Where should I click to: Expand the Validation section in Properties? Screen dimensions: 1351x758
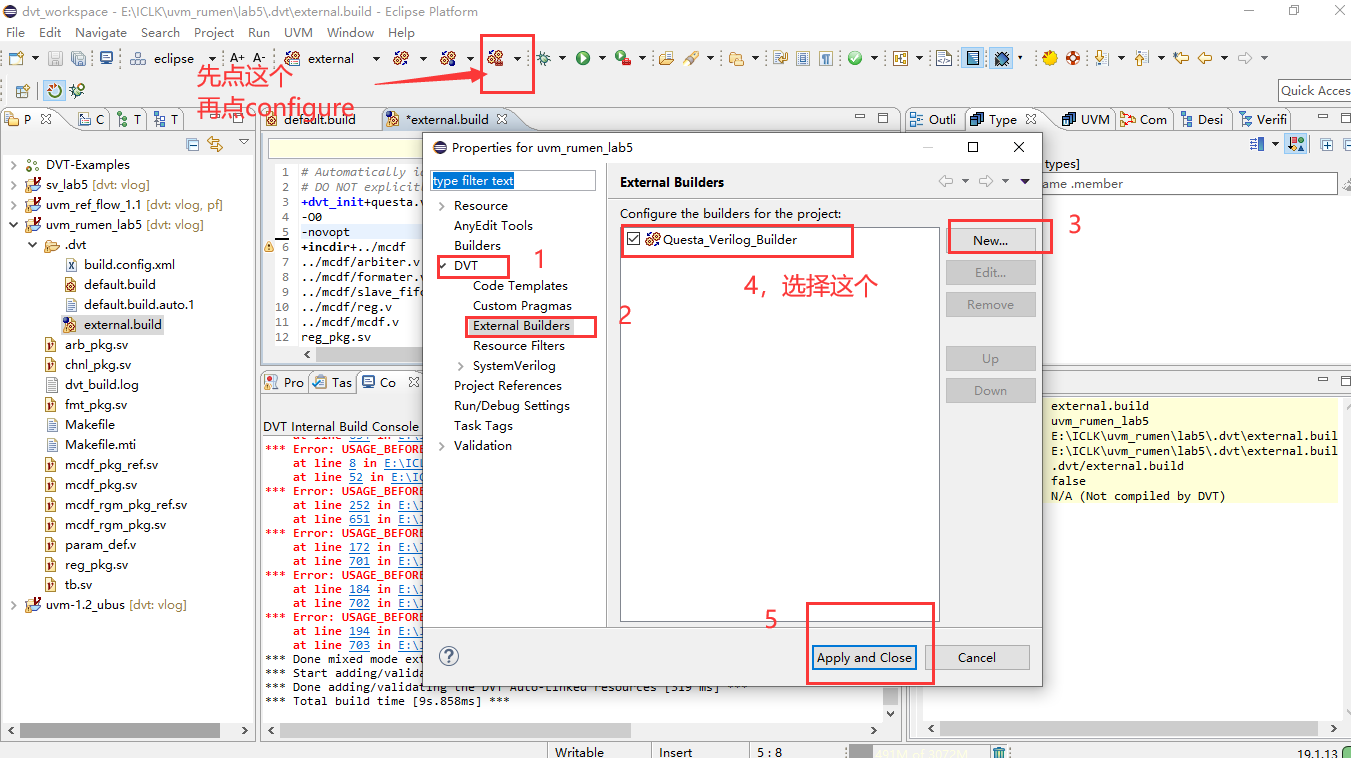point(442,446)
